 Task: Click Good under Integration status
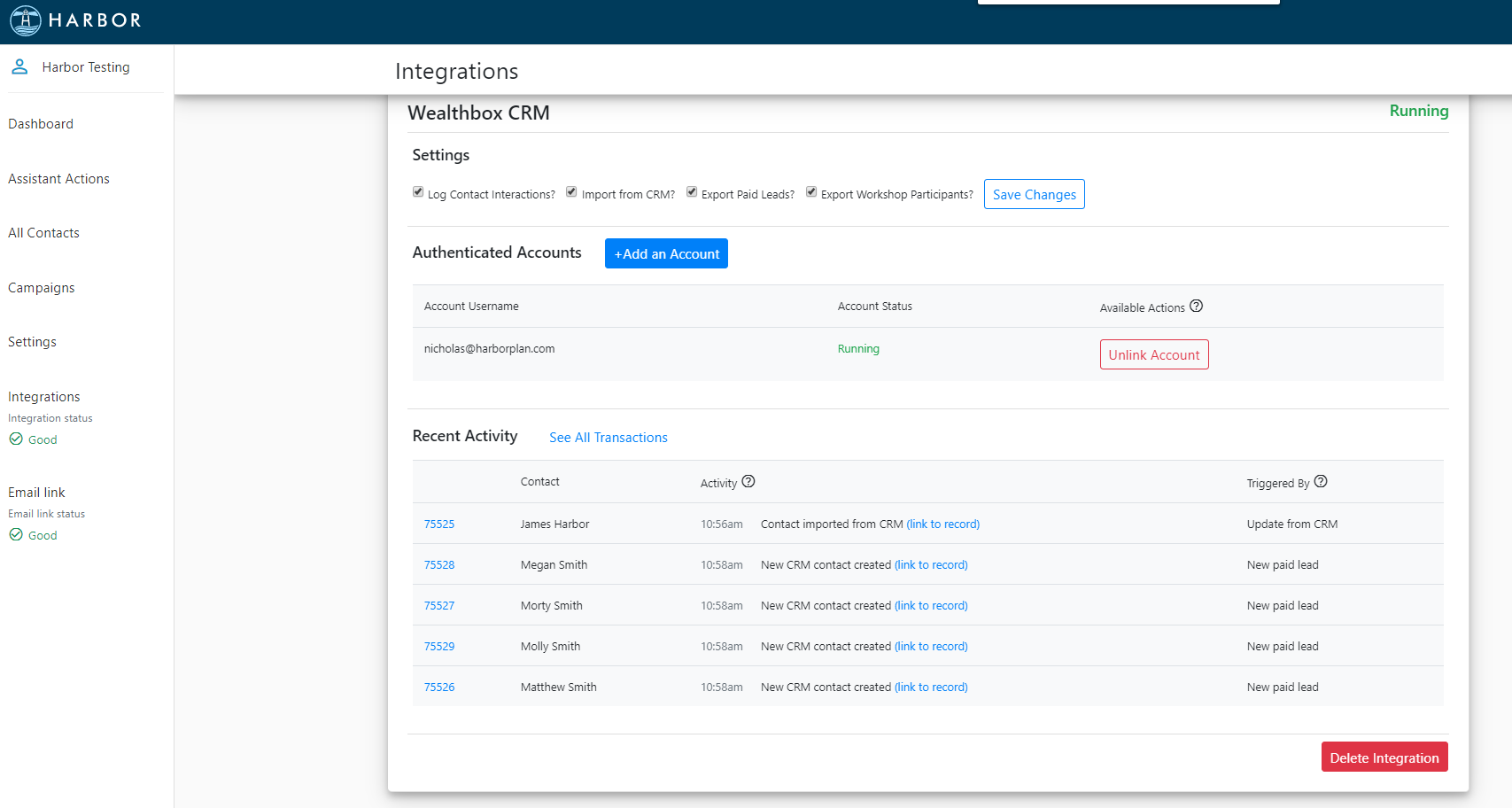[43, 439]
